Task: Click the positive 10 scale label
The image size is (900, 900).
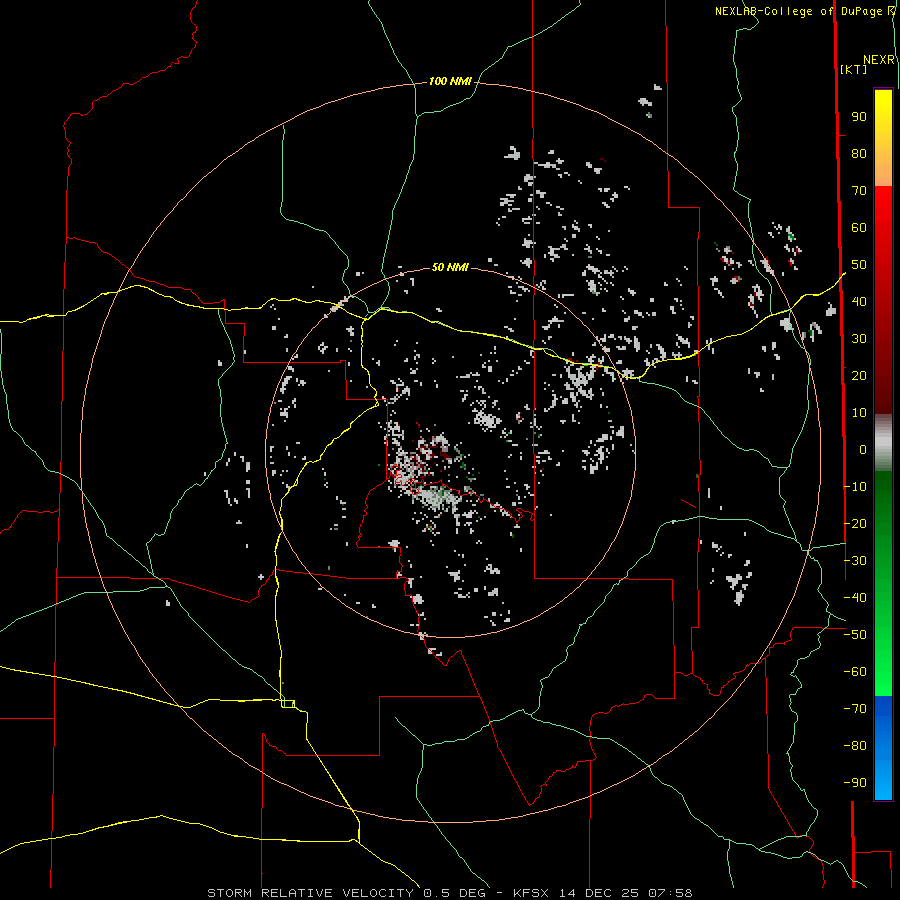Action: point(859,413)
